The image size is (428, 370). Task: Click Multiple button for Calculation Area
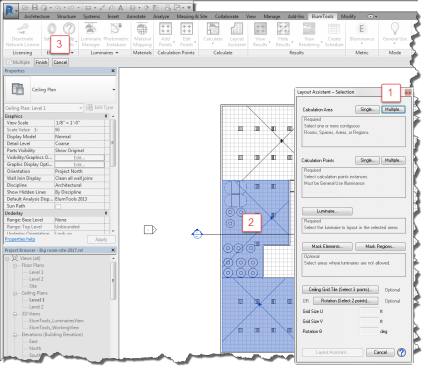pos(393,109)
